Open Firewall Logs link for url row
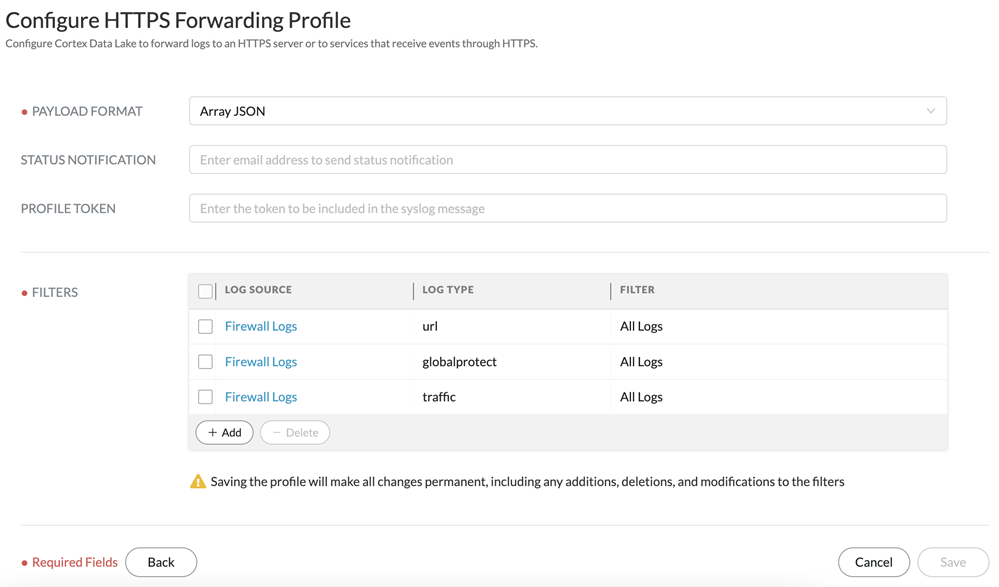999x587 pixels. [x=260, y=326]
